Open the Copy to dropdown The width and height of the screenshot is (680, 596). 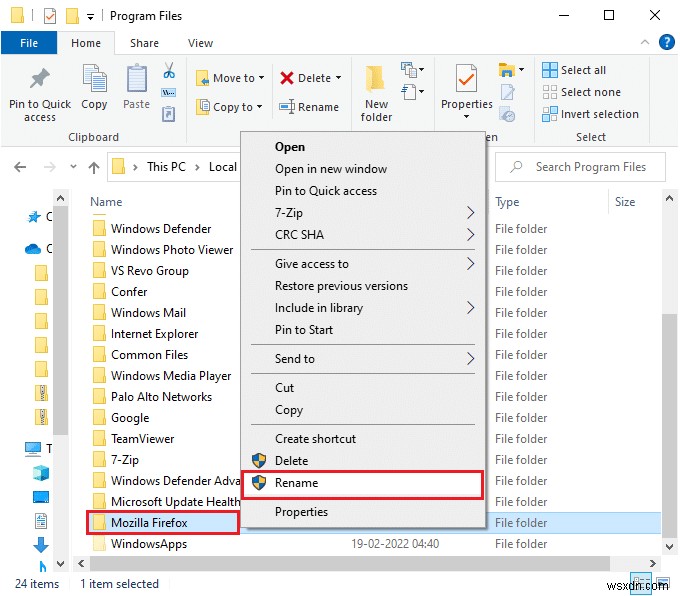[x=229, y=107]
